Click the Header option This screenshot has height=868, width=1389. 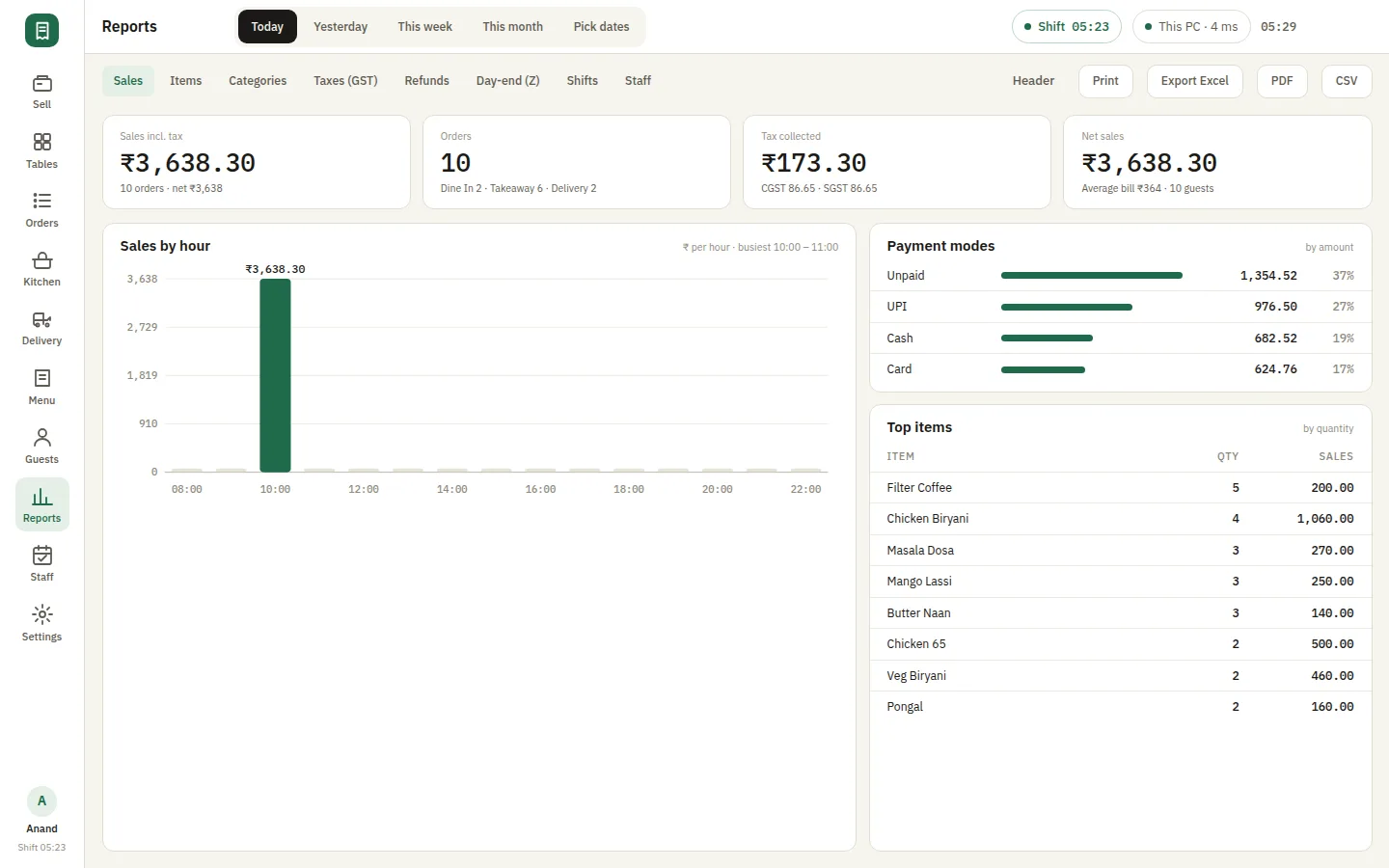click(1033, 81)
